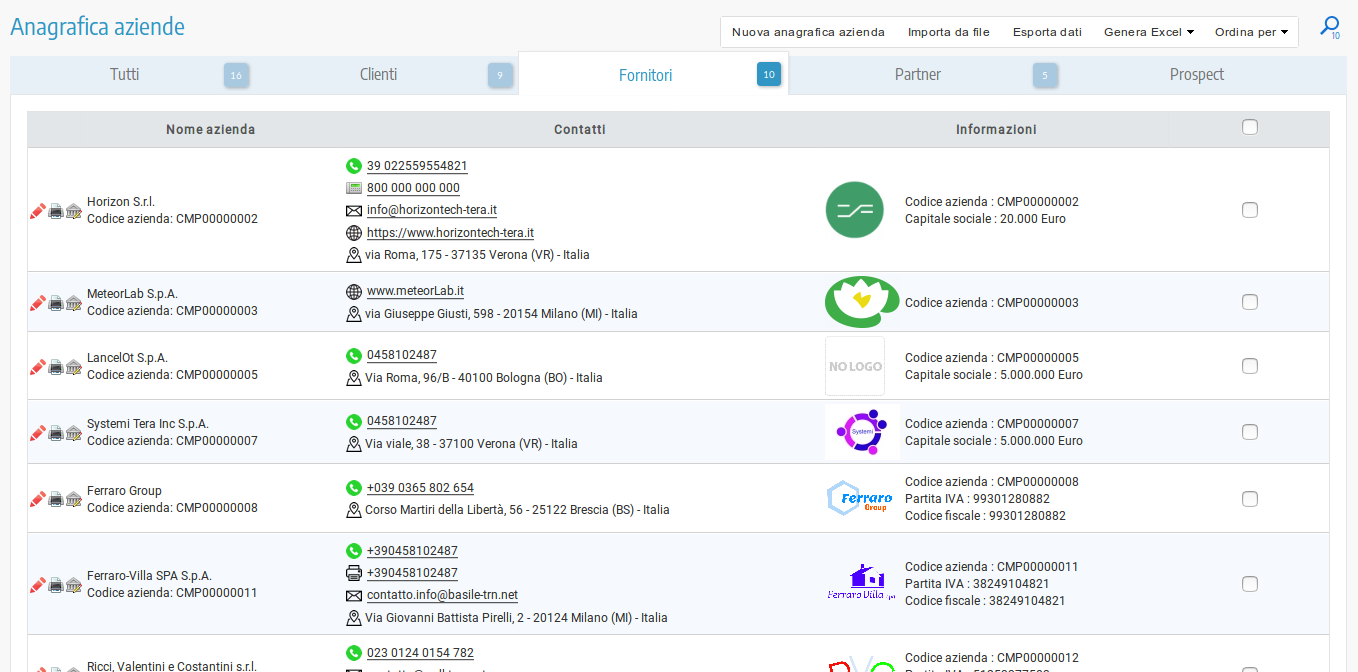The width and height of the screenshot is (1358, 672).
Task: Edit Horizon S.r.l. with the pencil icon
Action: (38, 211)
